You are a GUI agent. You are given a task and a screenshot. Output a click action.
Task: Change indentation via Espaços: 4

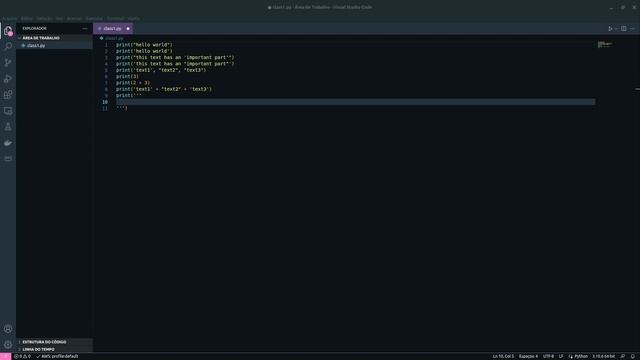(528, 356)
